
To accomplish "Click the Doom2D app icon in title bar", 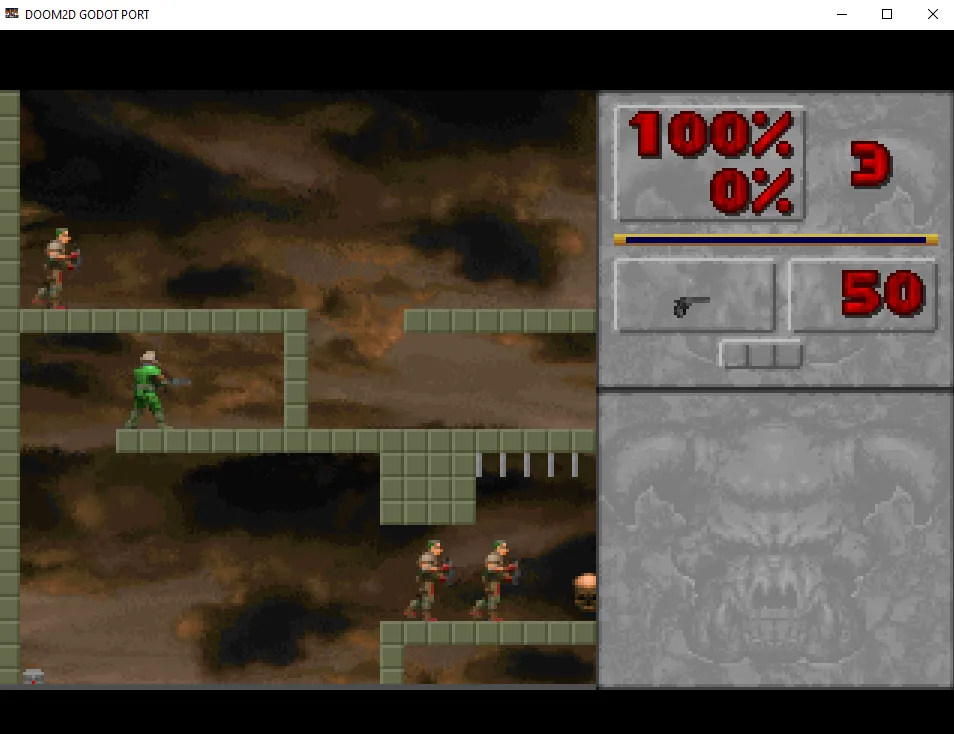I will (12, 13).
